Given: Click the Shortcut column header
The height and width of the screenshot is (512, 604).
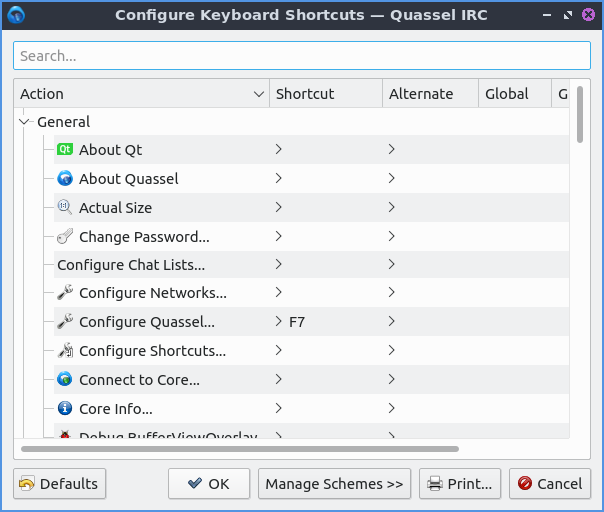Looking at the screenshot, I should click(325, 94).
